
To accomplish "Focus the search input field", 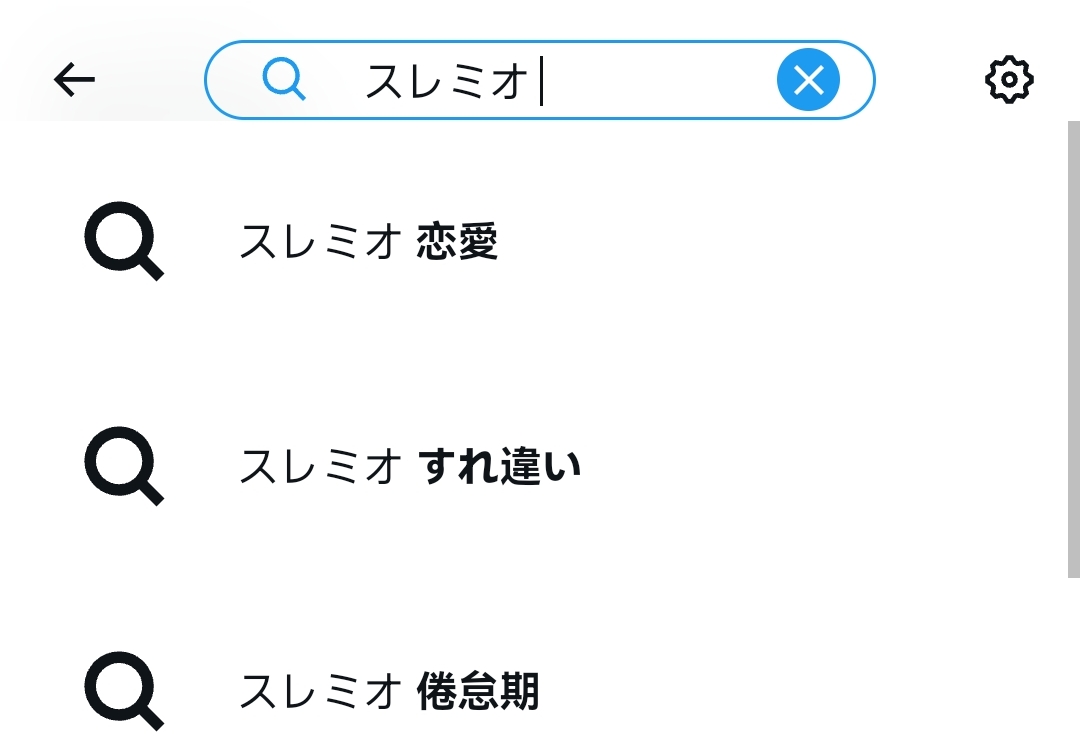I will pos(650,80).
